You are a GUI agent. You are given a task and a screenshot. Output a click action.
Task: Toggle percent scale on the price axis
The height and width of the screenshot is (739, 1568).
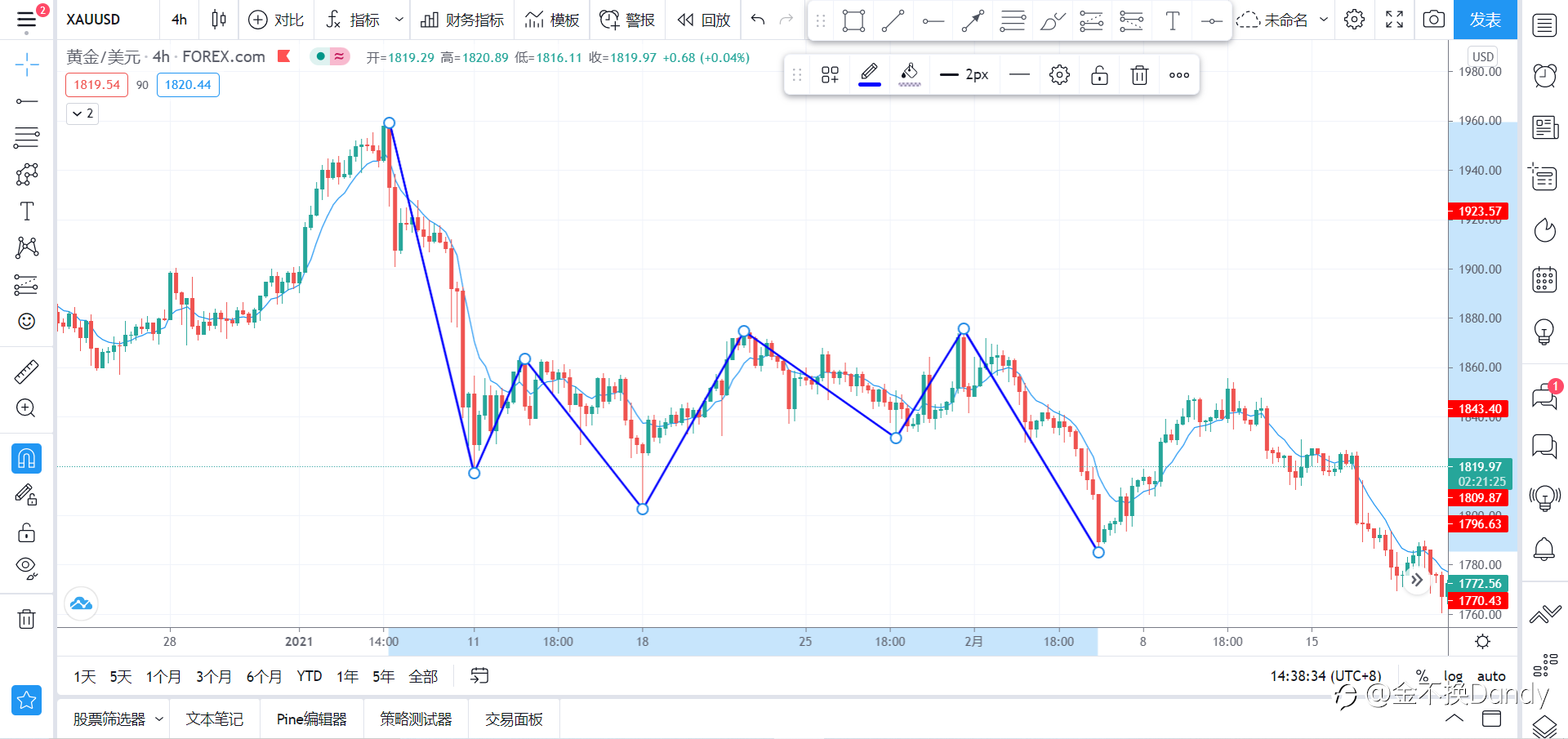(1423, 676)
